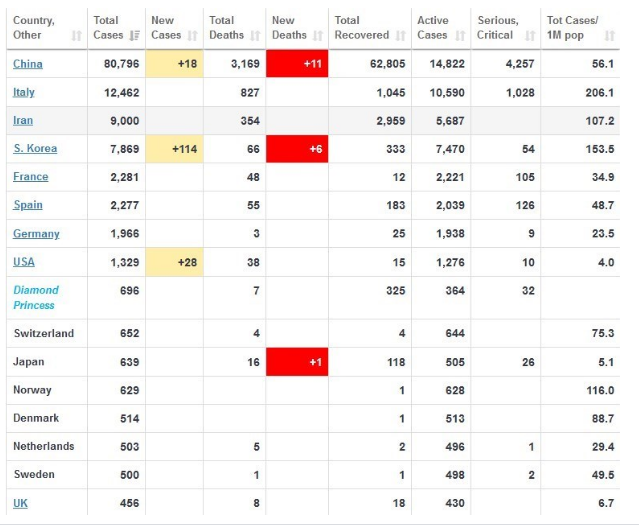
Task: Open the Spain link
Action: (28, 205)
